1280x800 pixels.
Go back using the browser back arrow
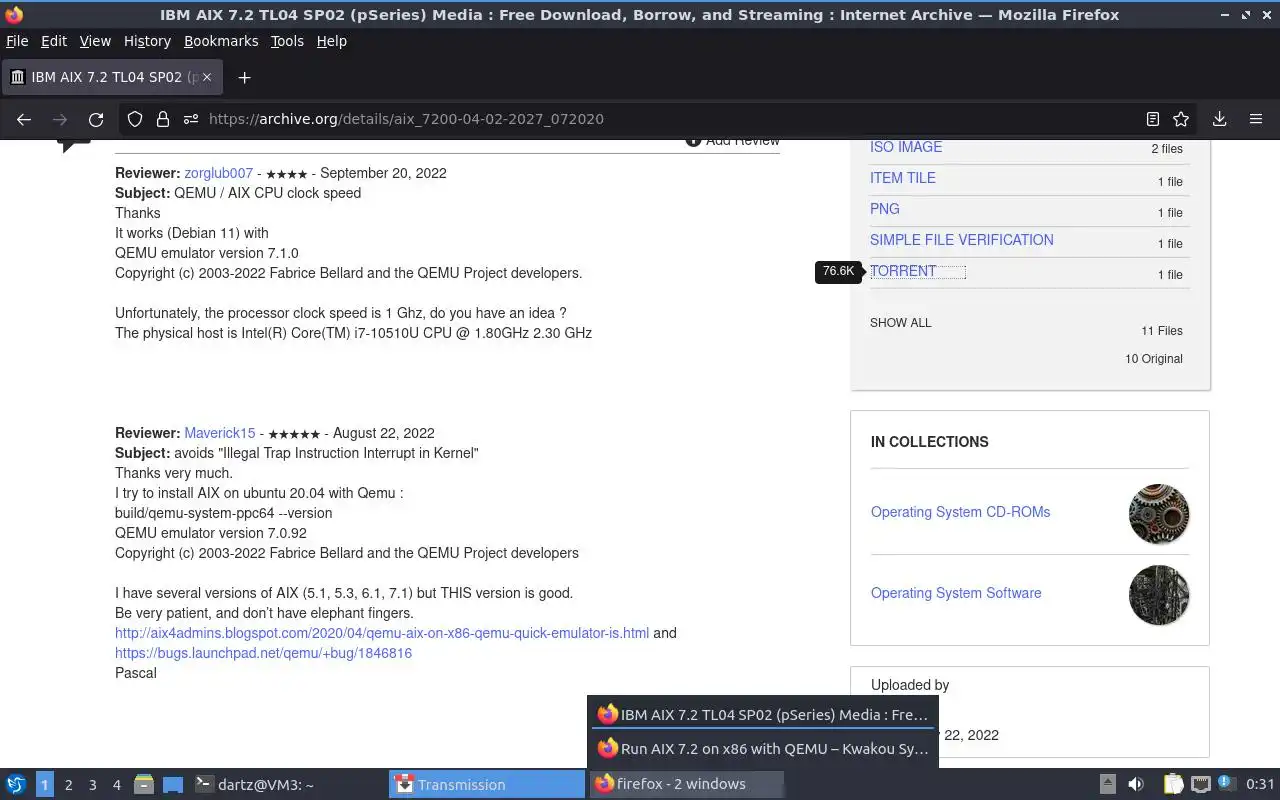[24, 119]
